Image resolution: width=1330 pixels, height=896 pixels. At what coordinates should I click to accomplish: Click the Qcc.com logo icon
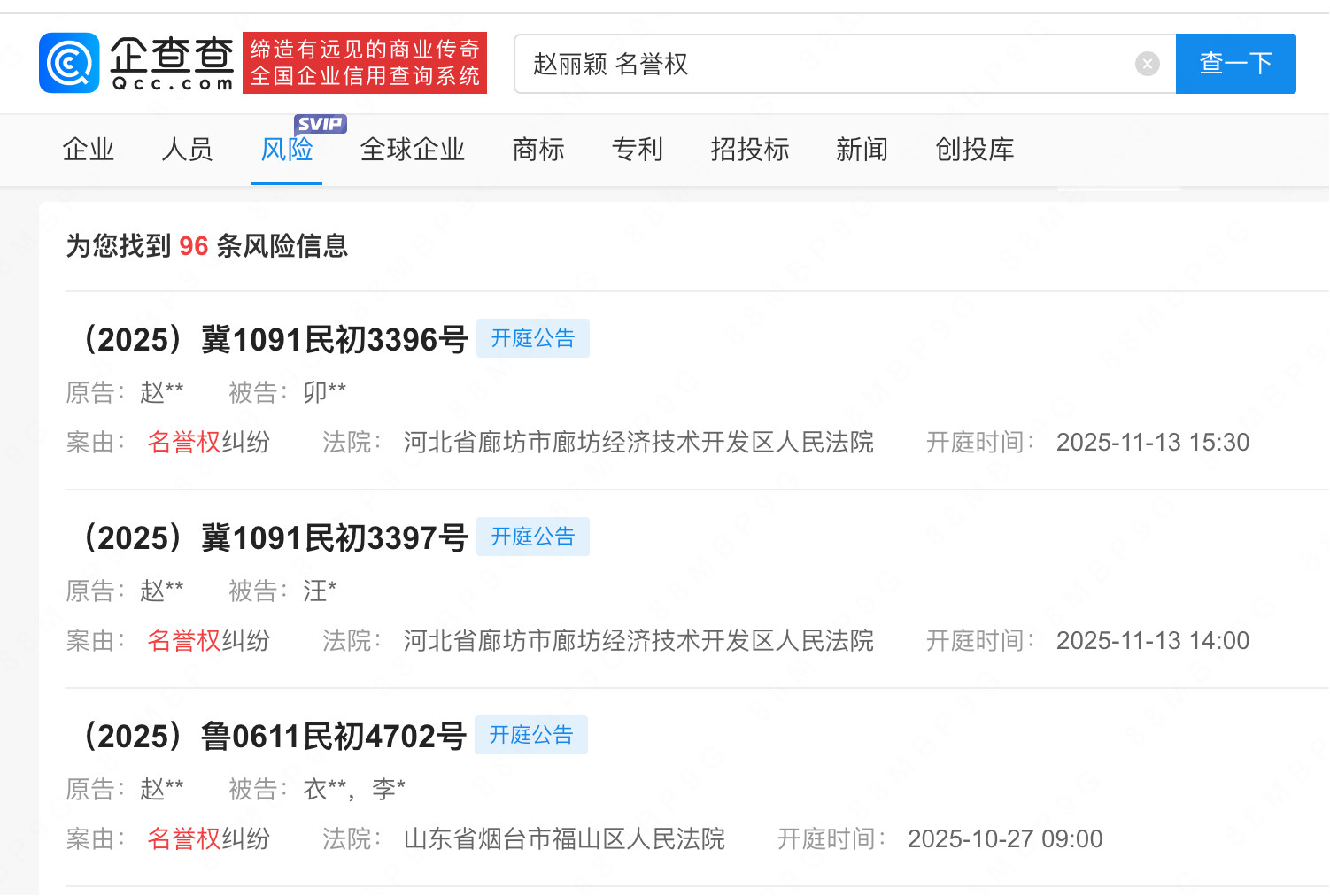pos(69,63)
